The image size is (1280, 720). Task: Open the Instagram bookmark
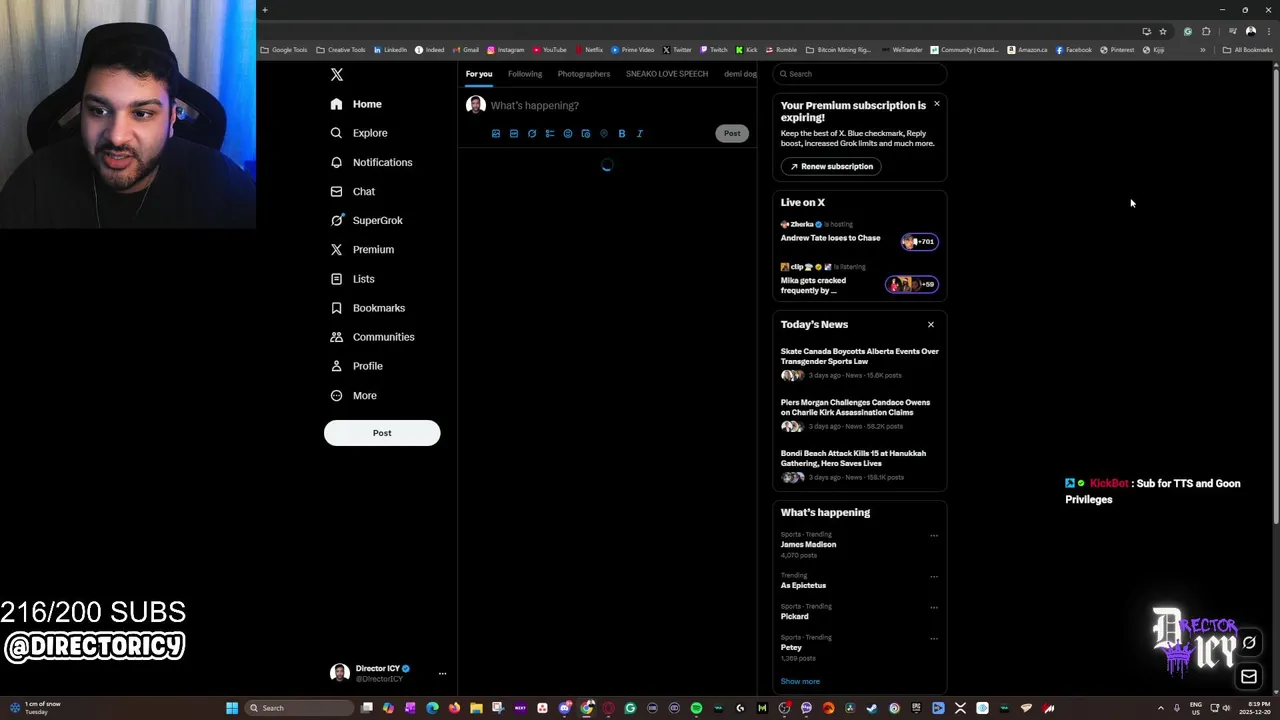[506, 50]
